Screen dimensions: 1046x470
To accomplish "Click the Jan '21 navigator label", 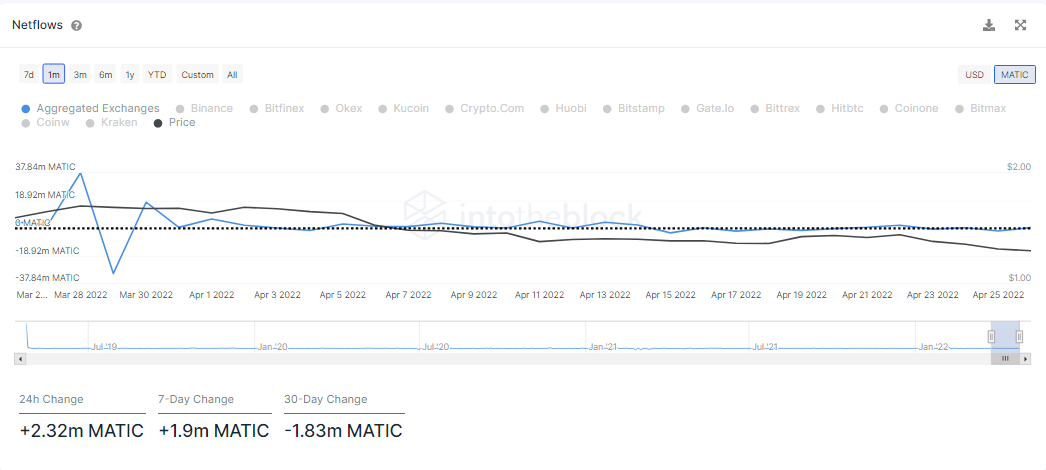I will click(603, 347).
